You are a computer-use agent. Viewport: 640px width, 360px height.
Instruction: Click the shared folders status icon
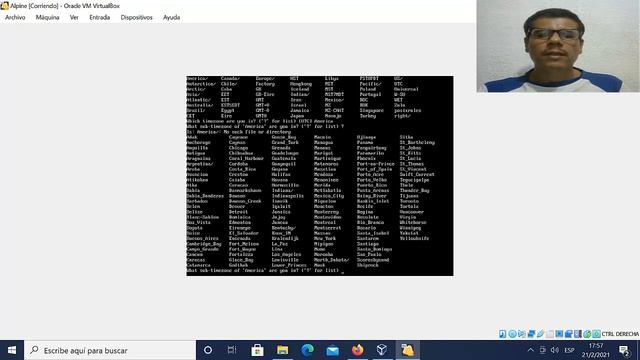[x=550, y=334]
